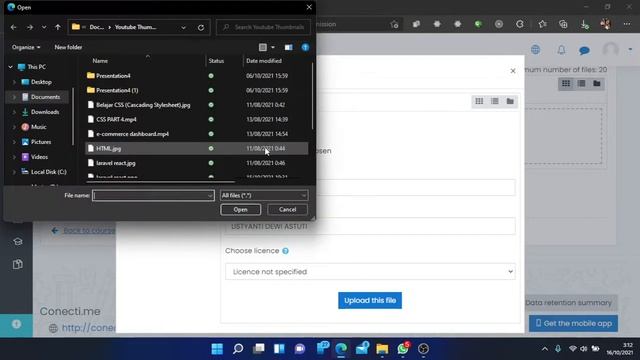Sort by the Date modified column

(x=264, y=61)
